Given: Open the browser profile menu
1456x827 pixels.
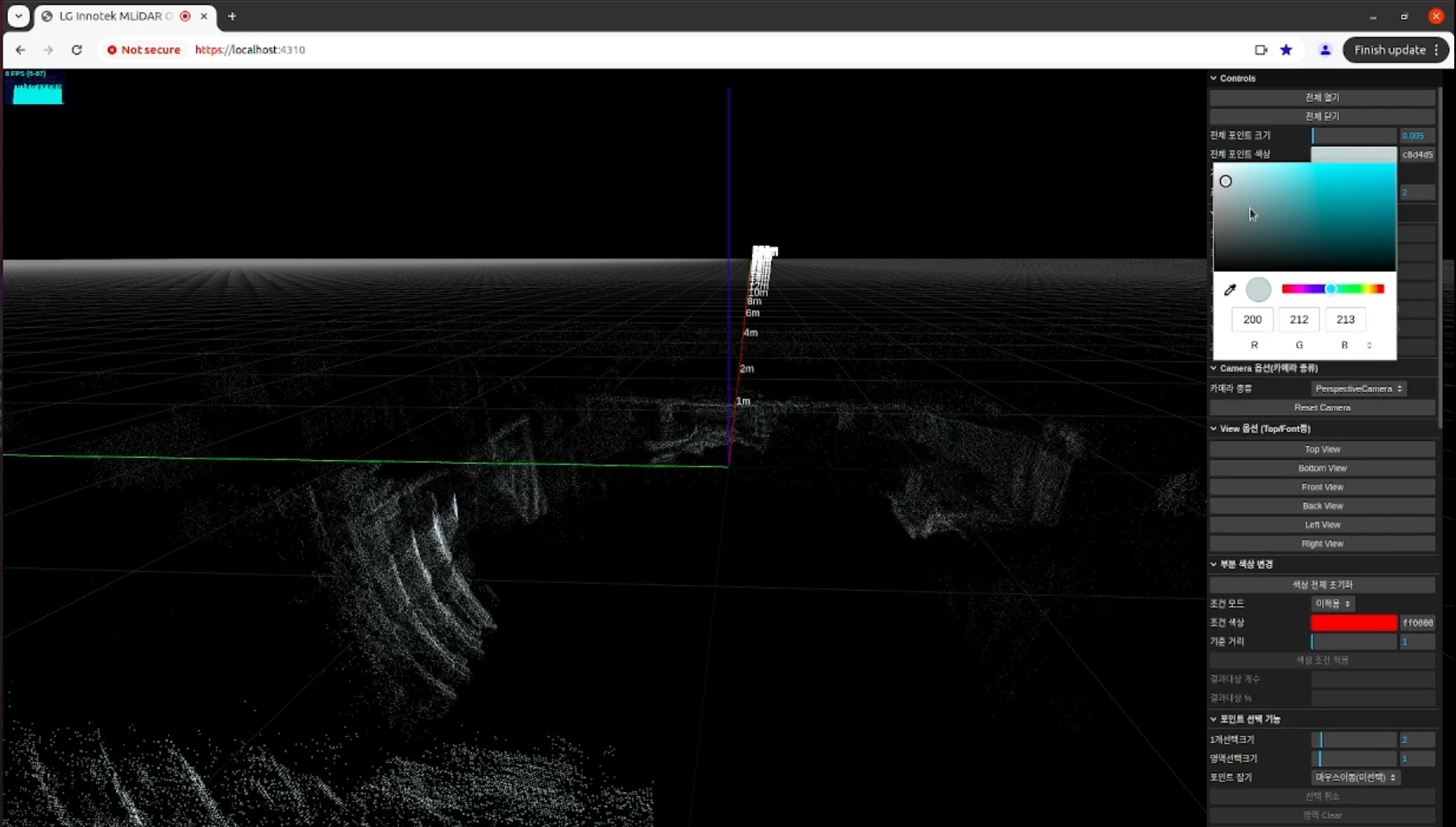Looking at the screenshot, I should point(1325,50).
